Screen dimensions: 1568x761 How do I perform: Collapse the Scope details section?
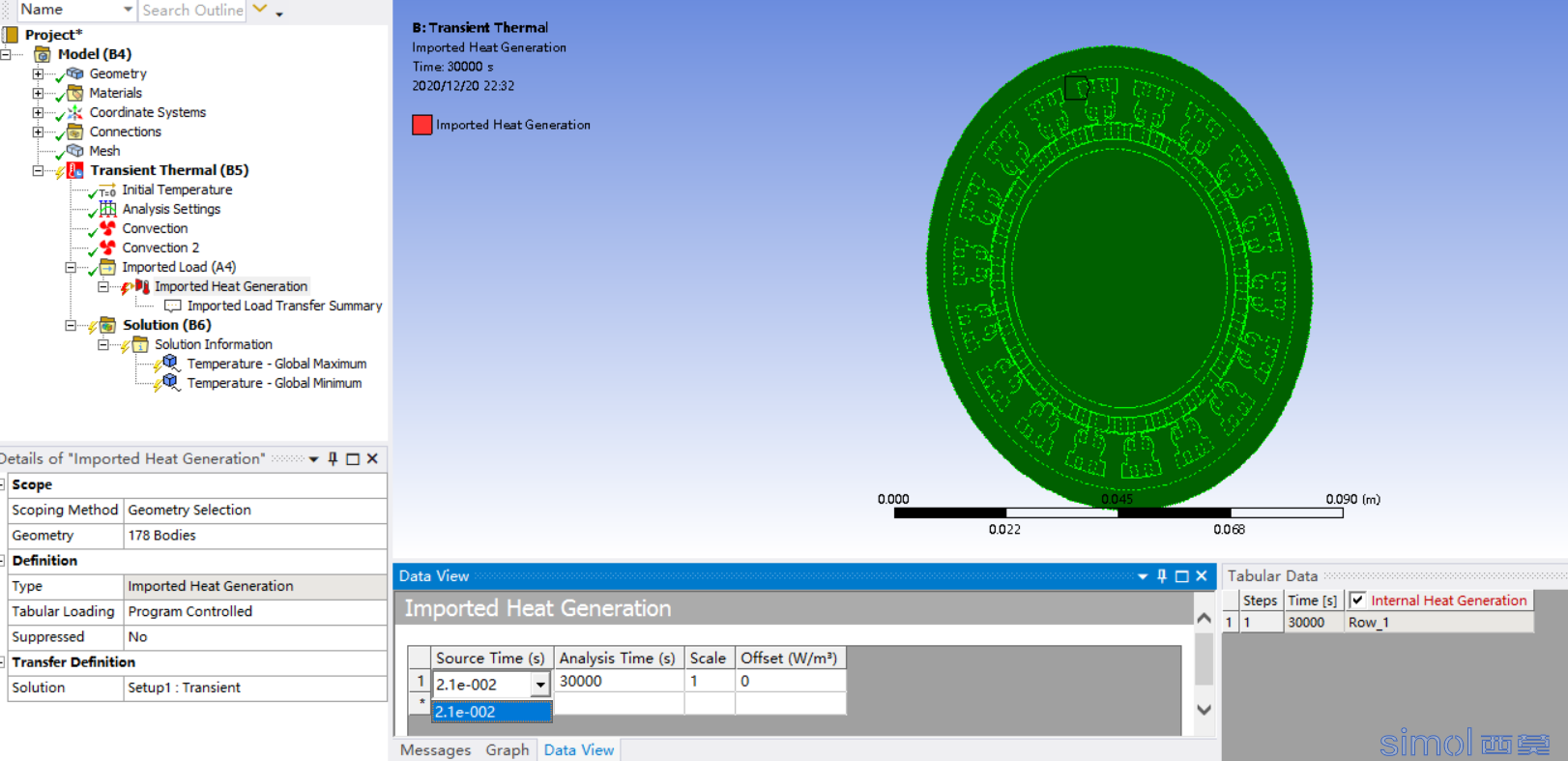point(3,484)
